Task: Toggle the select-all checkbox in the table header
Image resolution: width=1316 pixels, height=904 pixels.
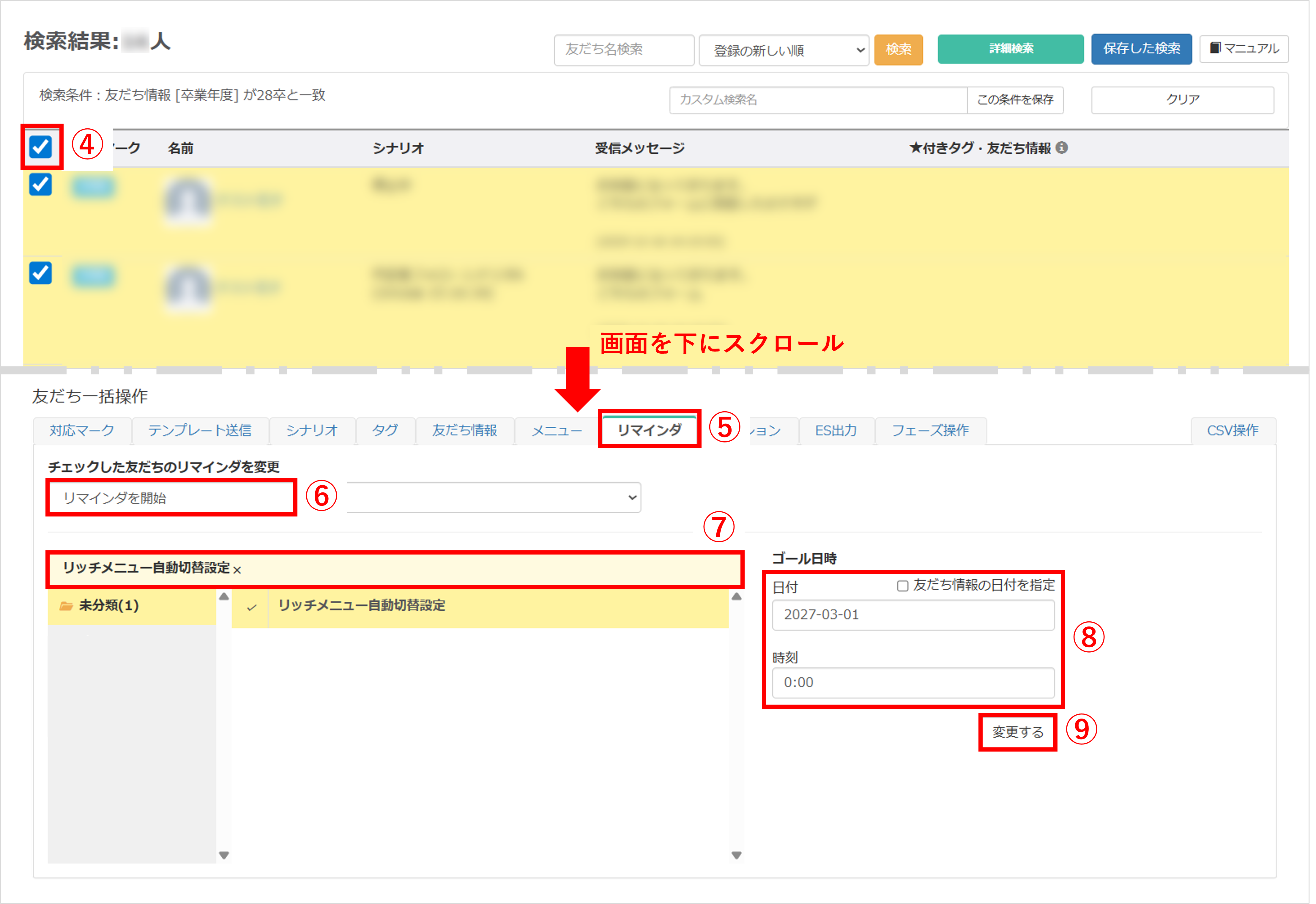Action: pos(40,147)
